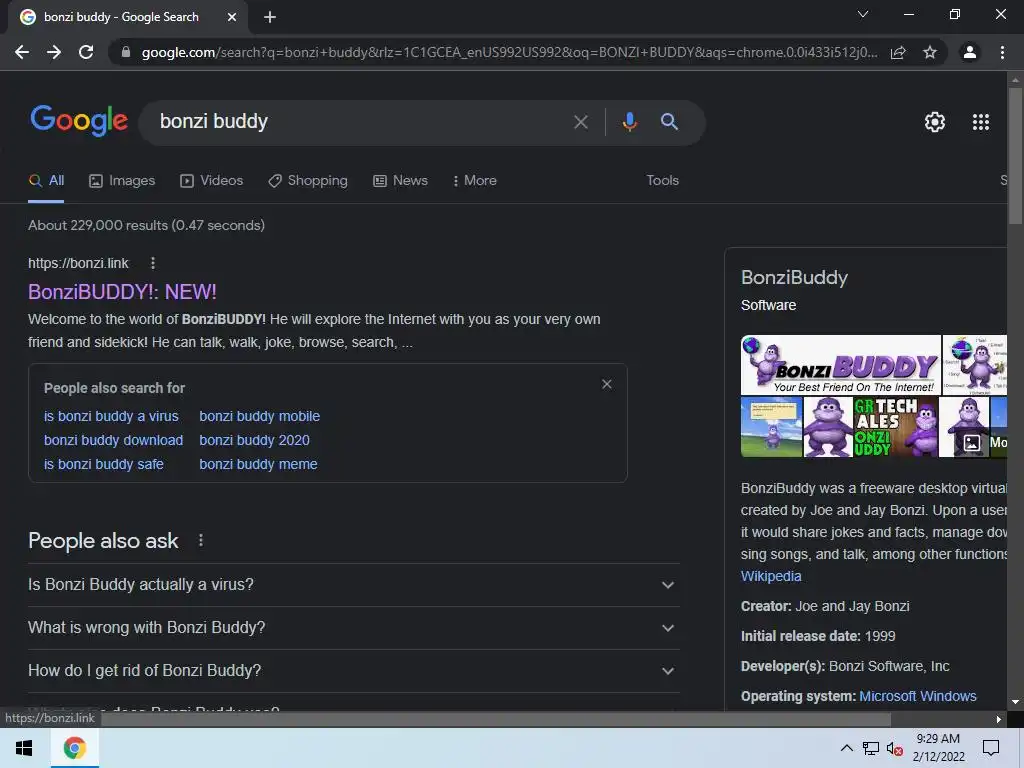Viewport: 1024px width, 768px height.
Task: Open options for bonzi.link result
Action: 153,263
